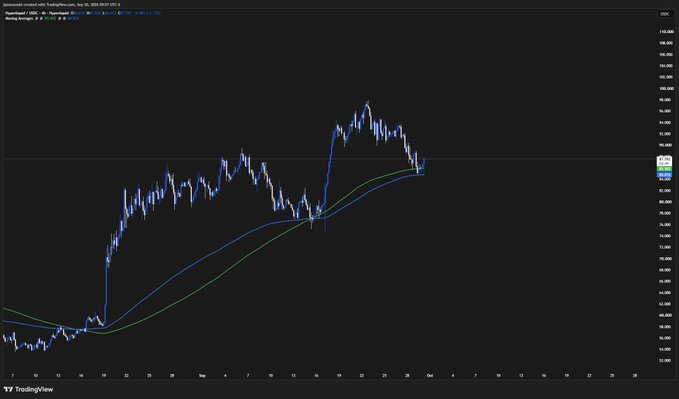Click the 110.000 price axis label
This screenshot has height=399, width=679.
[666, 32]
